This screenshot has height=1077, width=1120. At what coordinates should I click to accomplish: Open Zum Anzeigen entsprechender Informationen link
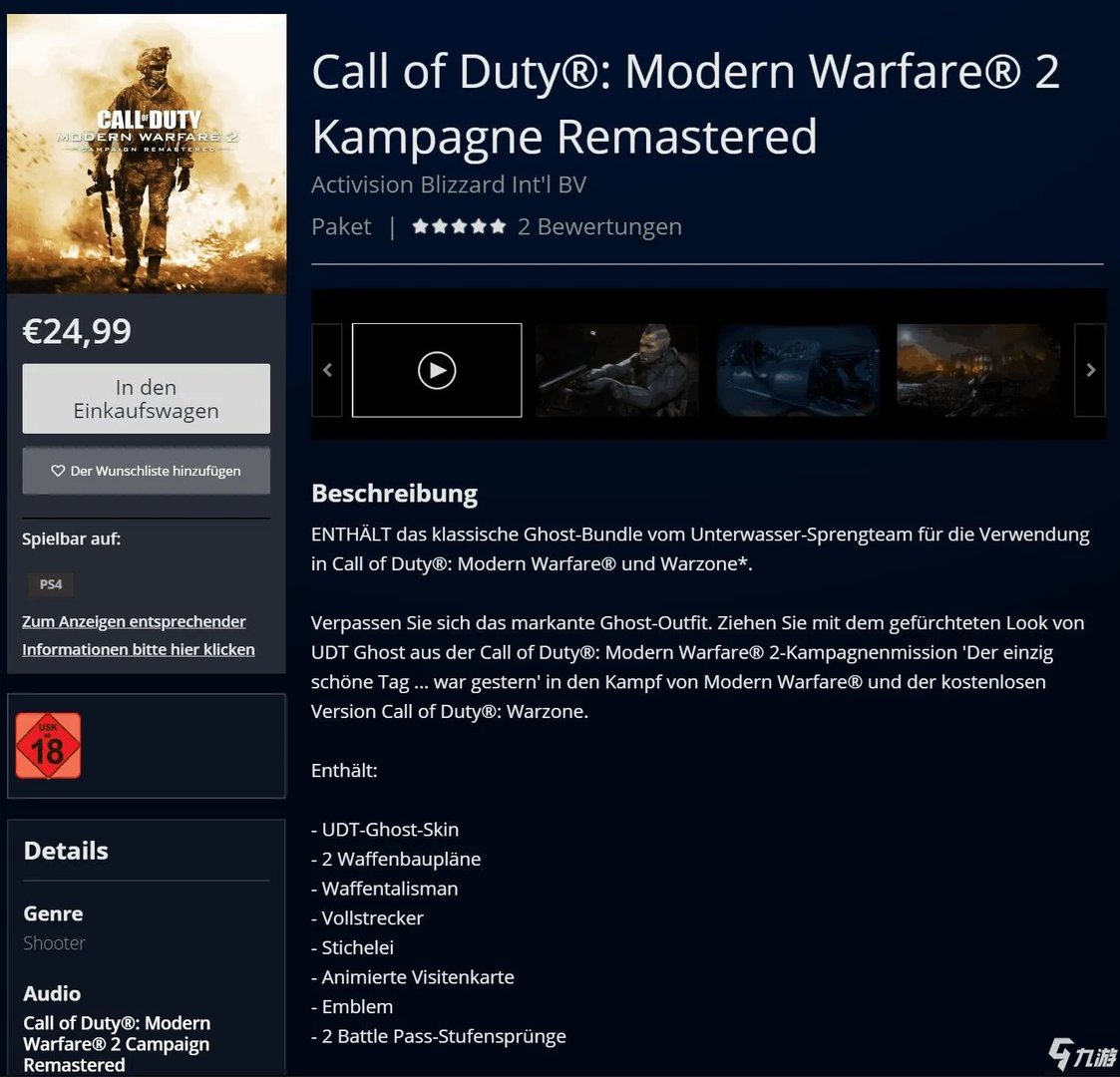pos(138,635)
